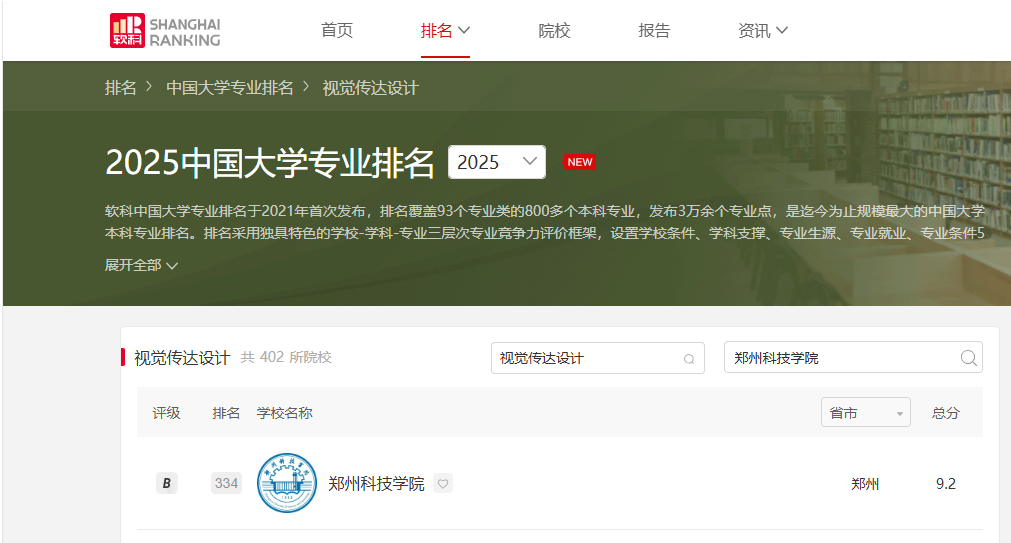
Task: Expand the 资讯 news menu
Action: click(x=763, y=30)
